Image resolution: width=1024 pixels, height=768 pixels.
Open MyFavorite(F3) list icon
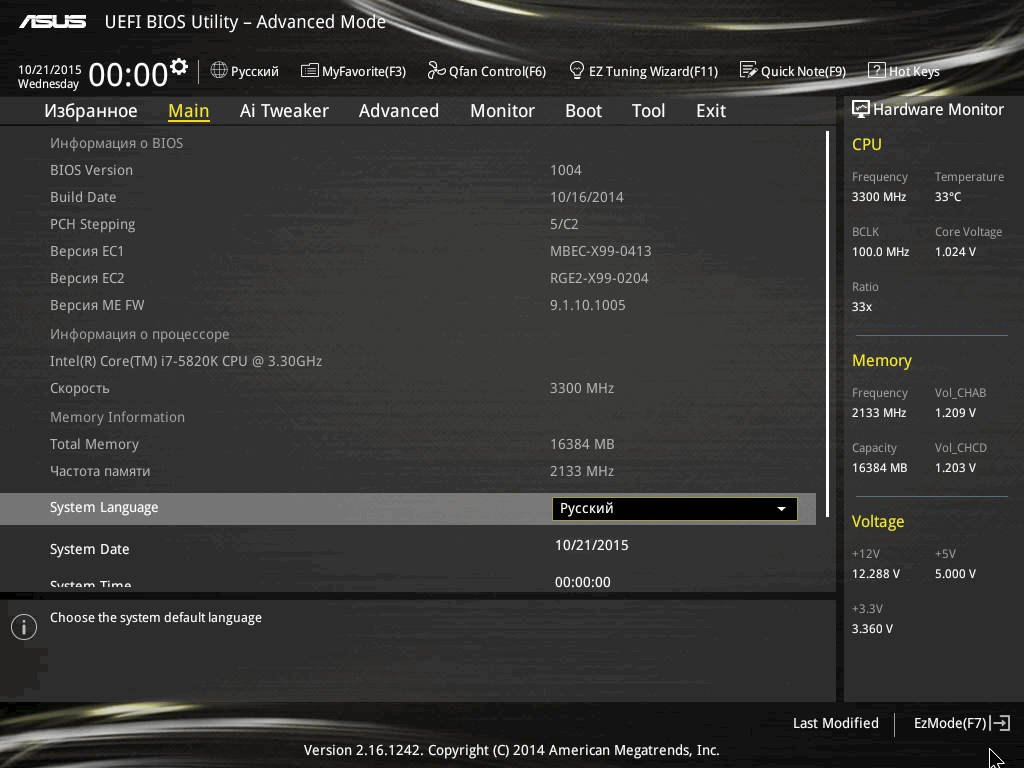point(309,71)
